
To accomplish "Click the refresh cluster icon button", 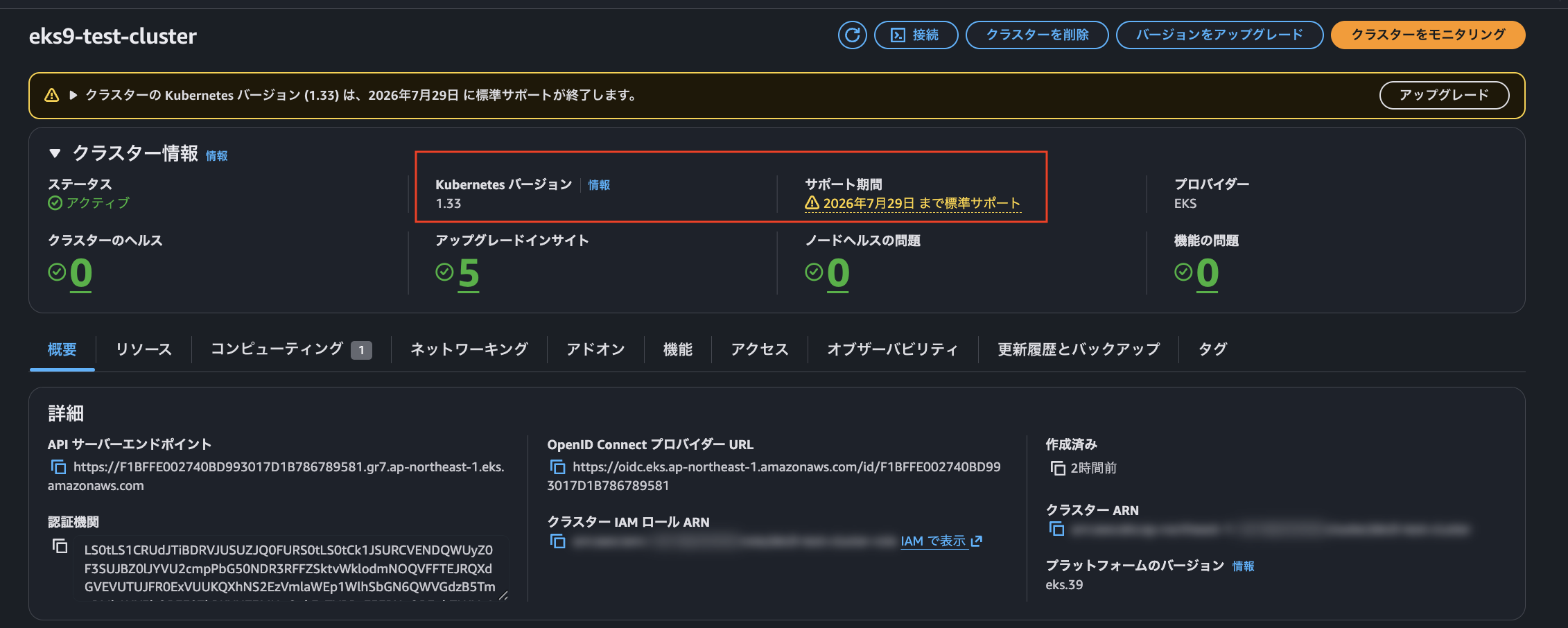I will (x=852, y=35).
